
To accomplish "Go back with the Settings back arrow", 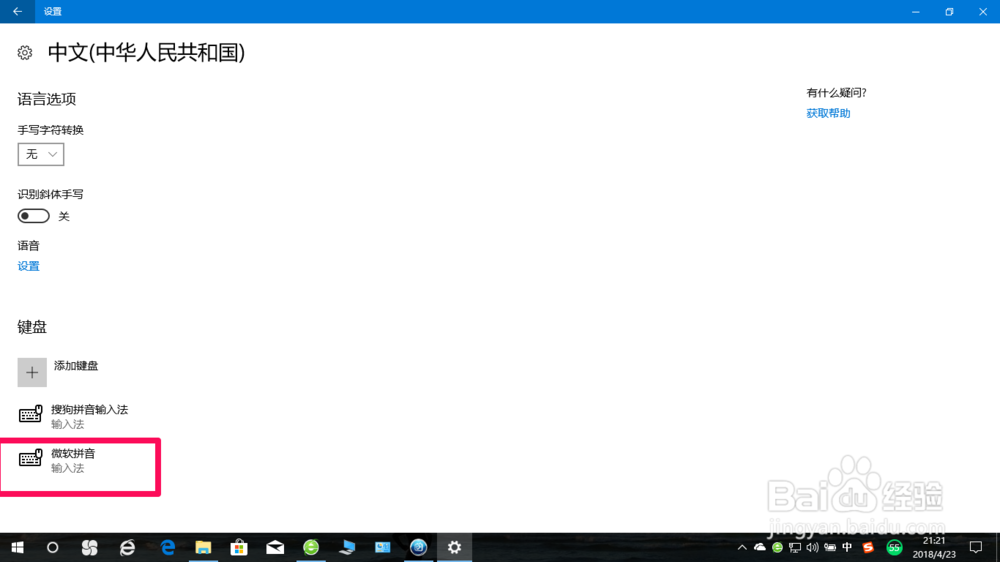I will pos(17,11).
